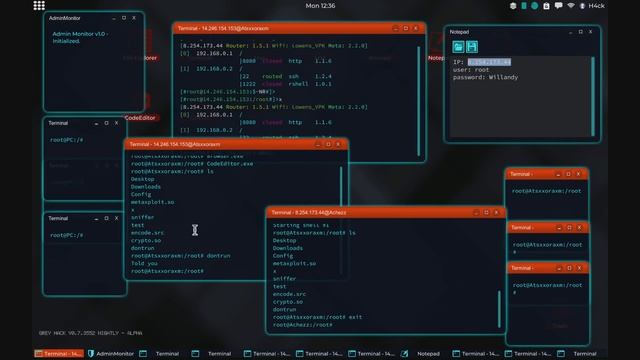Click the green rectangle tray indicator
The width and height of the screenshot is (640, 360).
(x=524, y=6)
